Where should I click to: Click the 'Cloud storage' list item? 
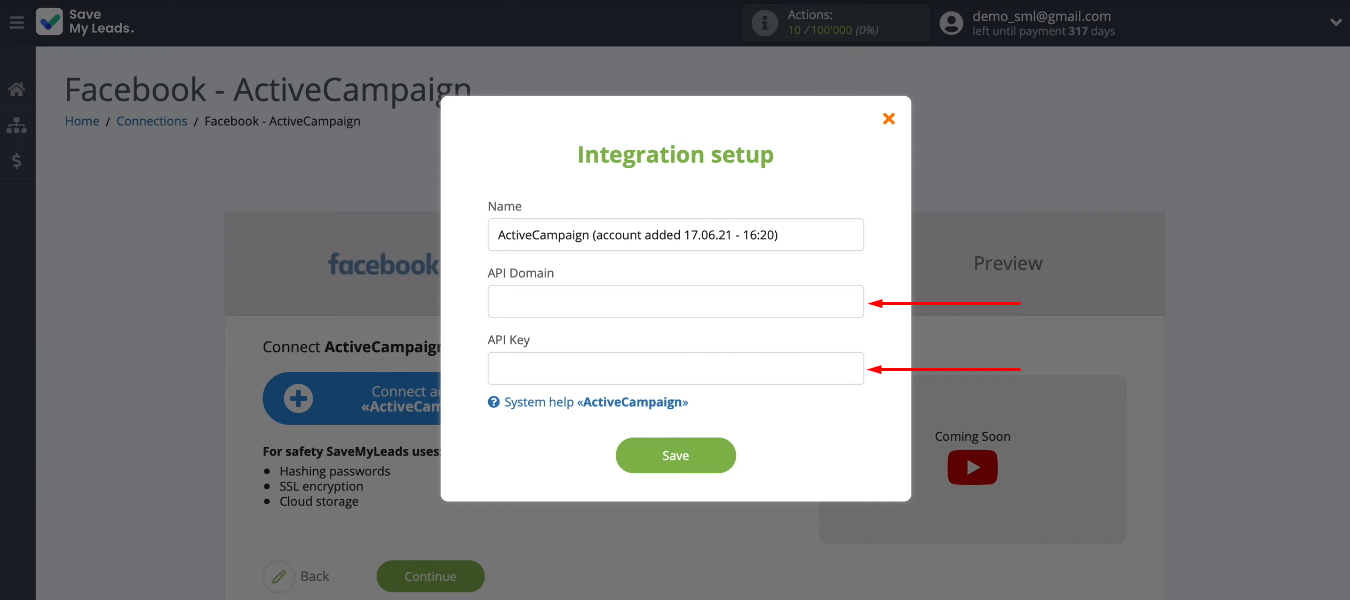tap(319, 501)
